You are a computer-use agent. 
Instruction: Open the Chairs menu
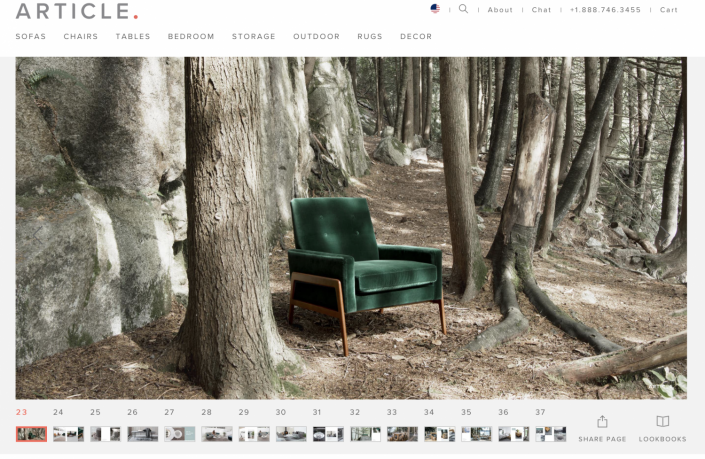click(81, 37)
